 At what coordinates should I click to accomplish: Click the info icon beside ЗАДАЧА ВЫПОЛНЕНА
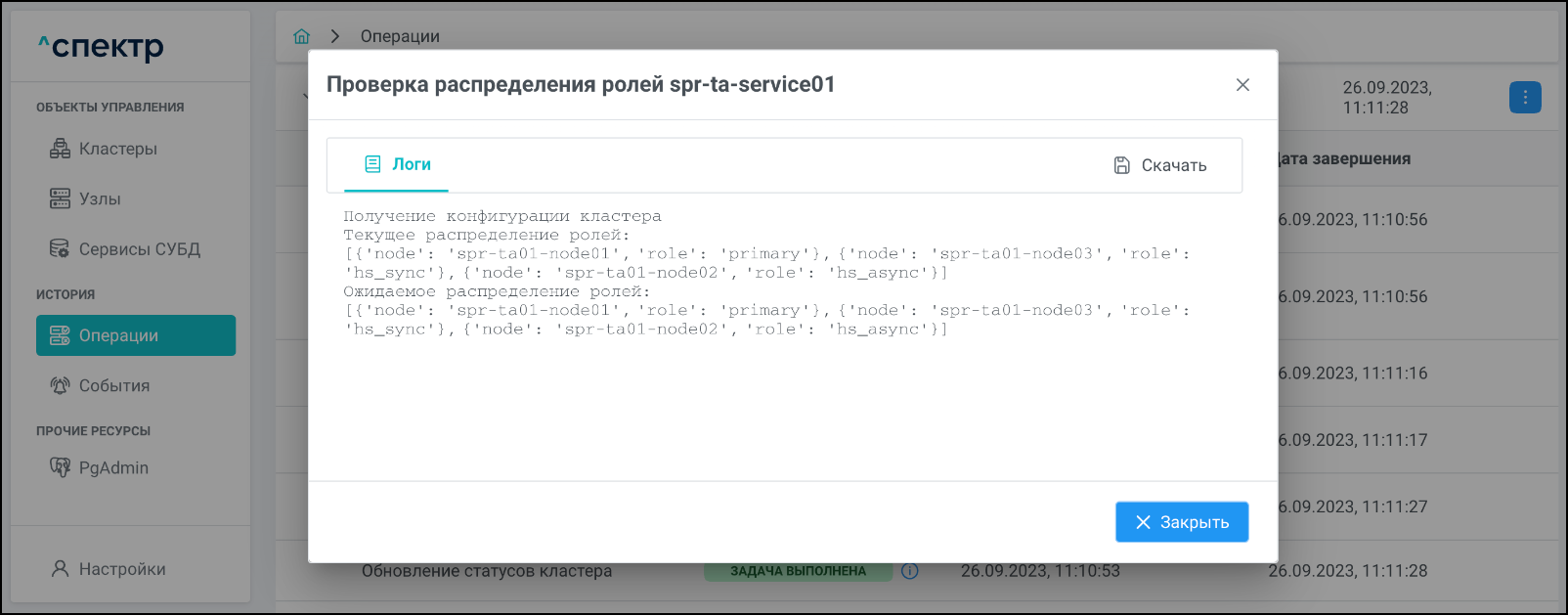pos(910,571)
